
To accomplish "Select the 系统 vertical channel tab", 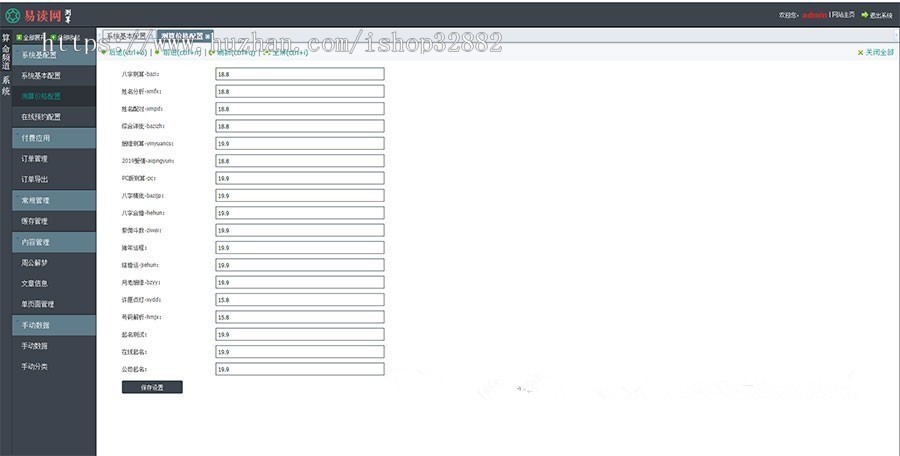I will click(6, 85).
